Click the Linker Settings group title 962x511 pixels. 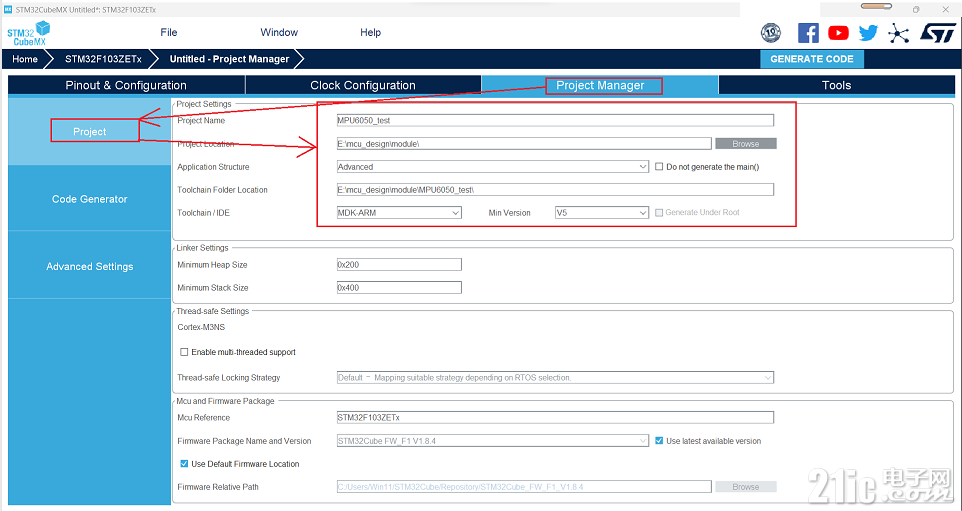(202, 248)
